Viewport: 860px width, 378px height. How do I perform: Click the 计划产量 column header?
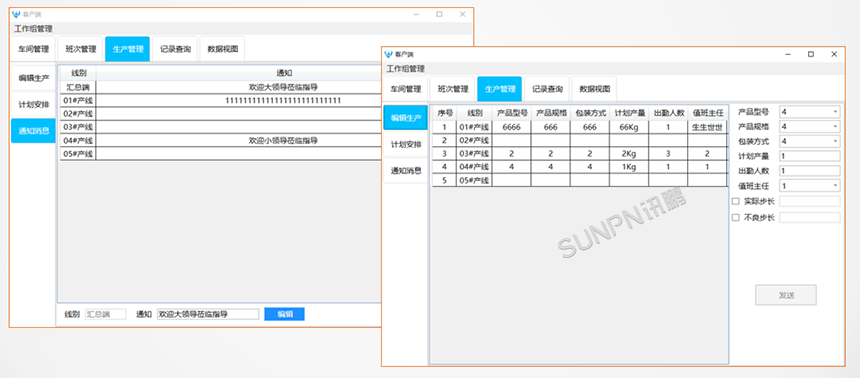(x=629, y=112)
